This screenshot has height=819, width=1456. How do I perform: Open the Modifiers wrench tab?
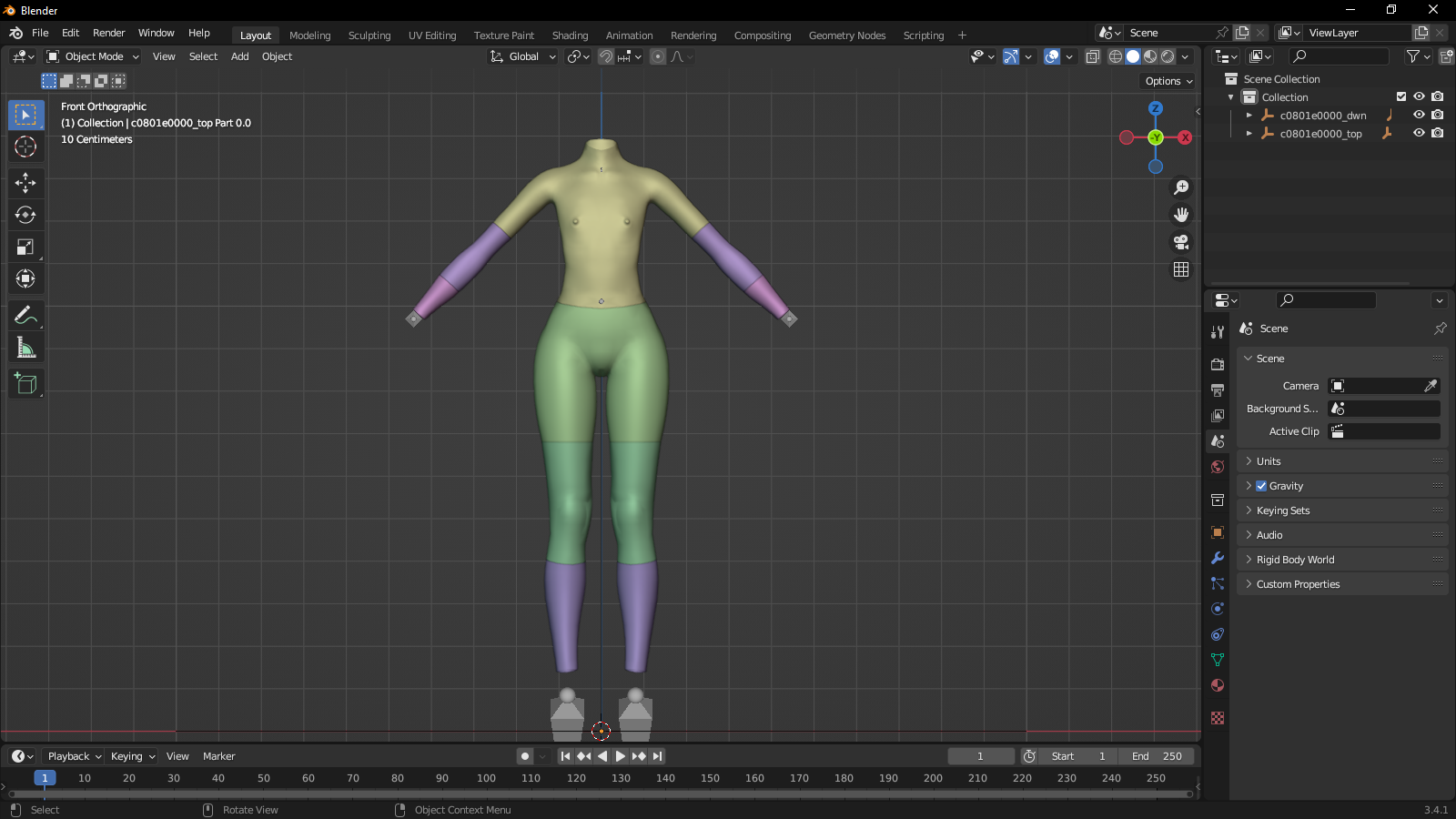pyautogui.click(x=1218, y=558)
